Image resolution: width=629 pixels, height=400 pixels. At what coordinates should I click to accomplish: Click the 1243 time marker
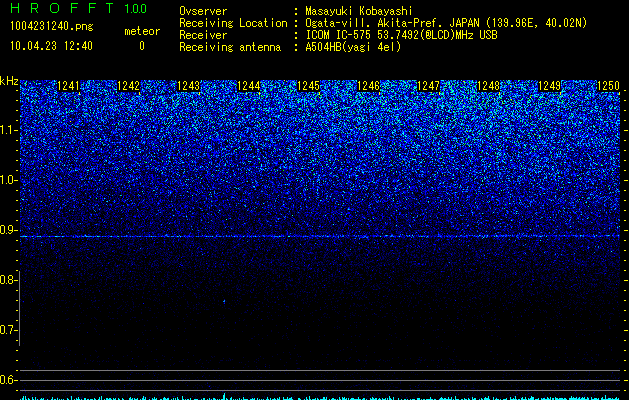[189, 86]
